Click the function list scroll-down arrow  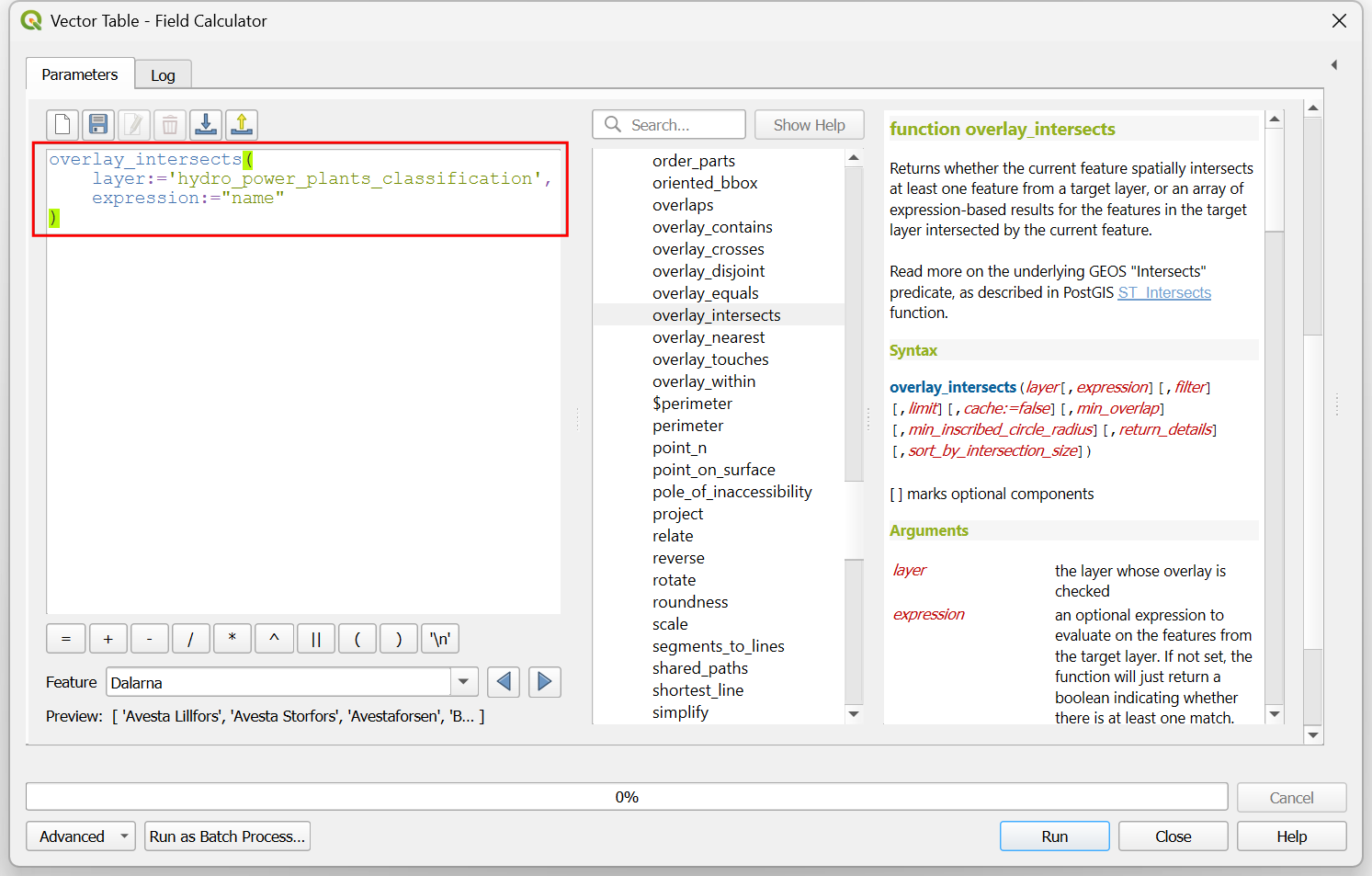[x=854, y=714]
